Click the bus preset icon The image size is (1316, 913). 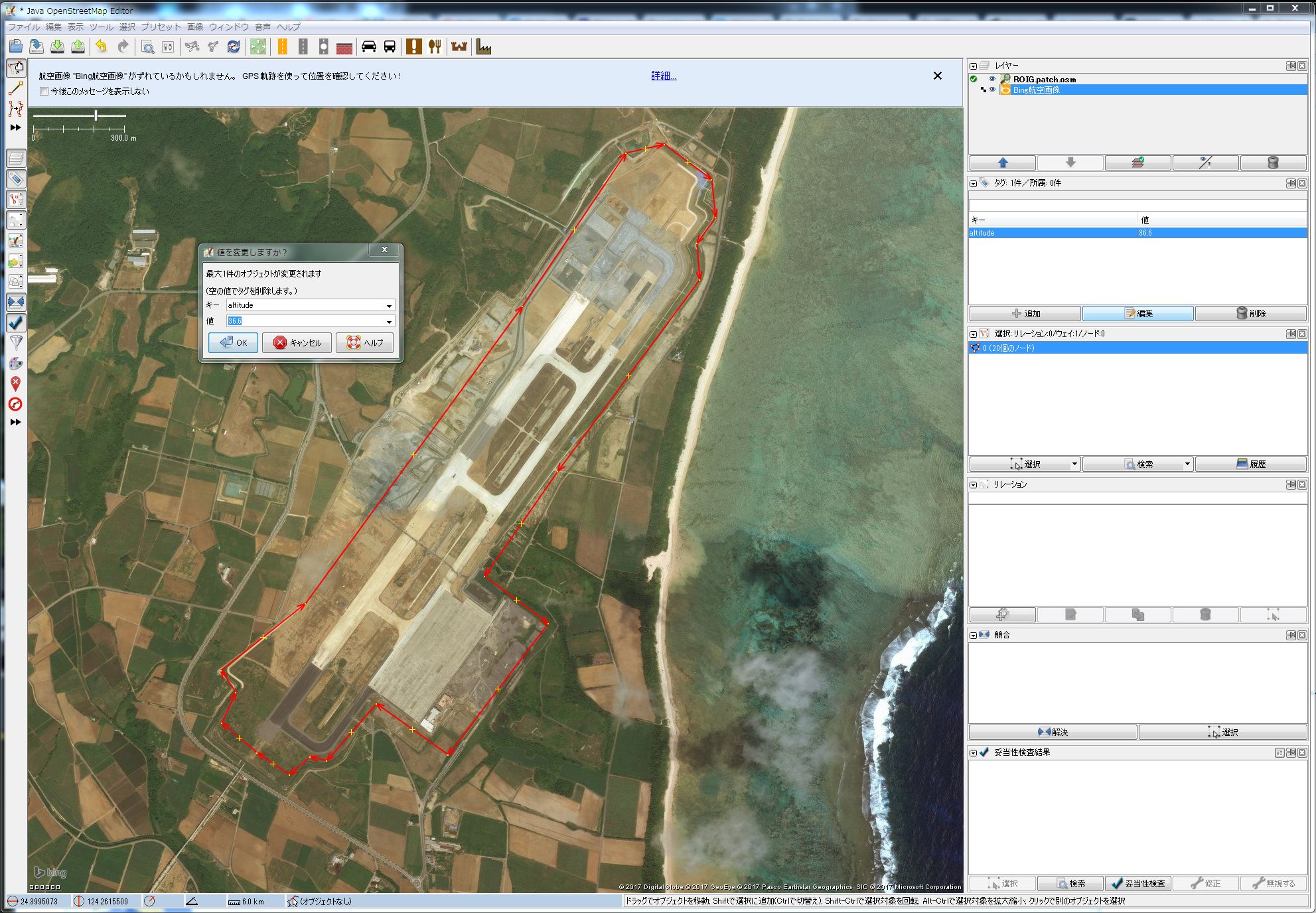coord(390,46)
